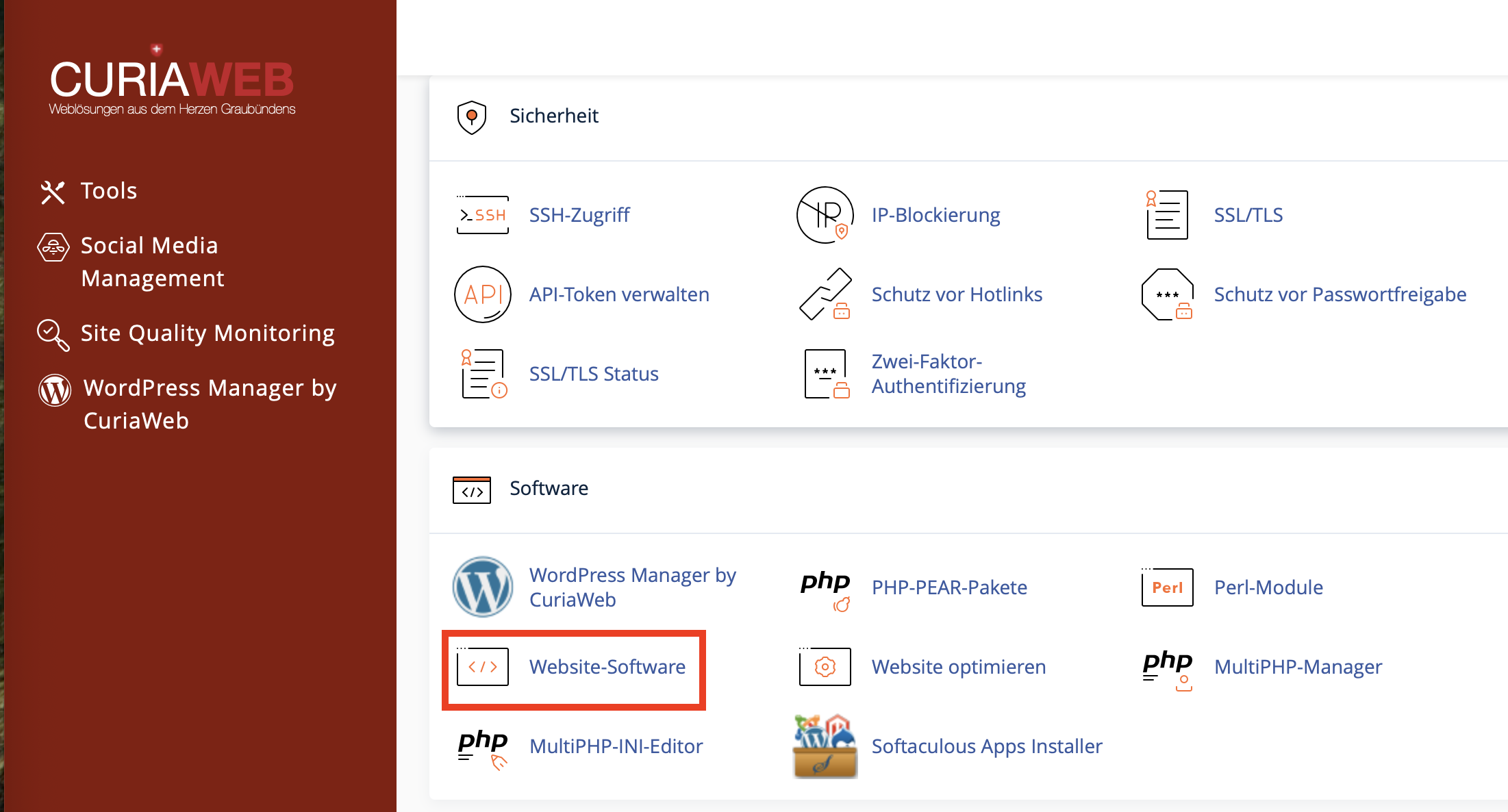Click the Schutz vor Passwortfreigabe link
Screen dimensions: 1508x812
coord(1340,294)
